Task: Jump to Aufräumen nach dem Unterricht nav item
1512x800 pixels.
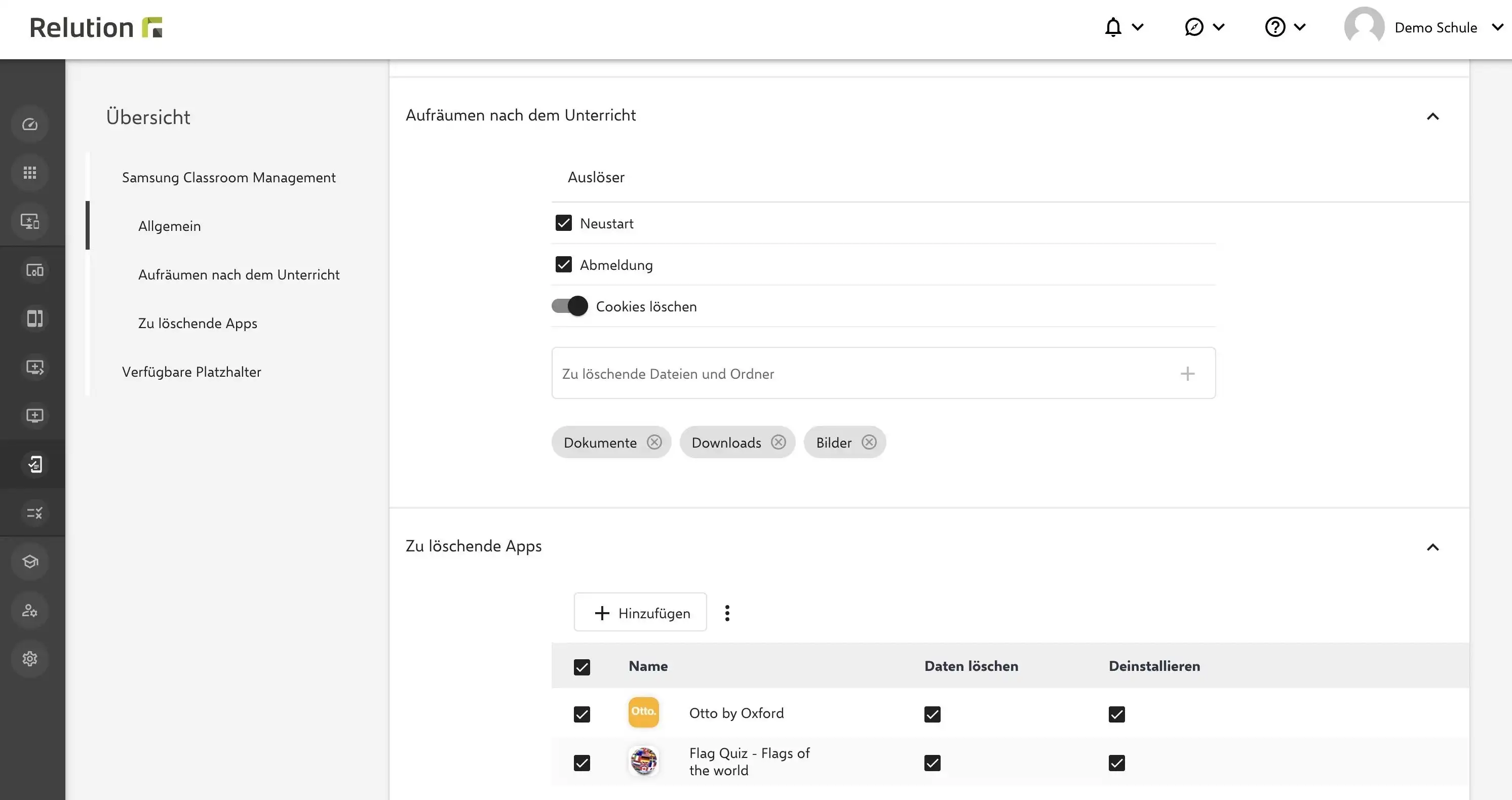Action: (x=238, y=274)
